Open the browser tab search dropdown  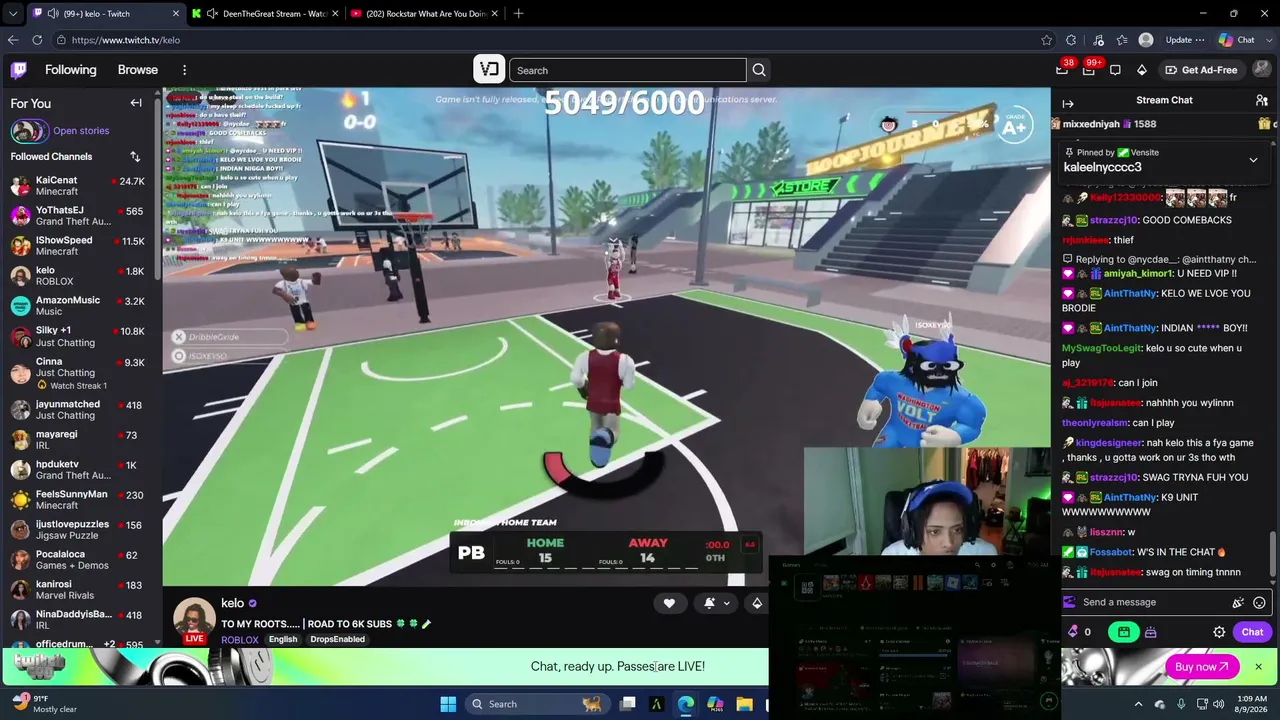pos(13,14)
